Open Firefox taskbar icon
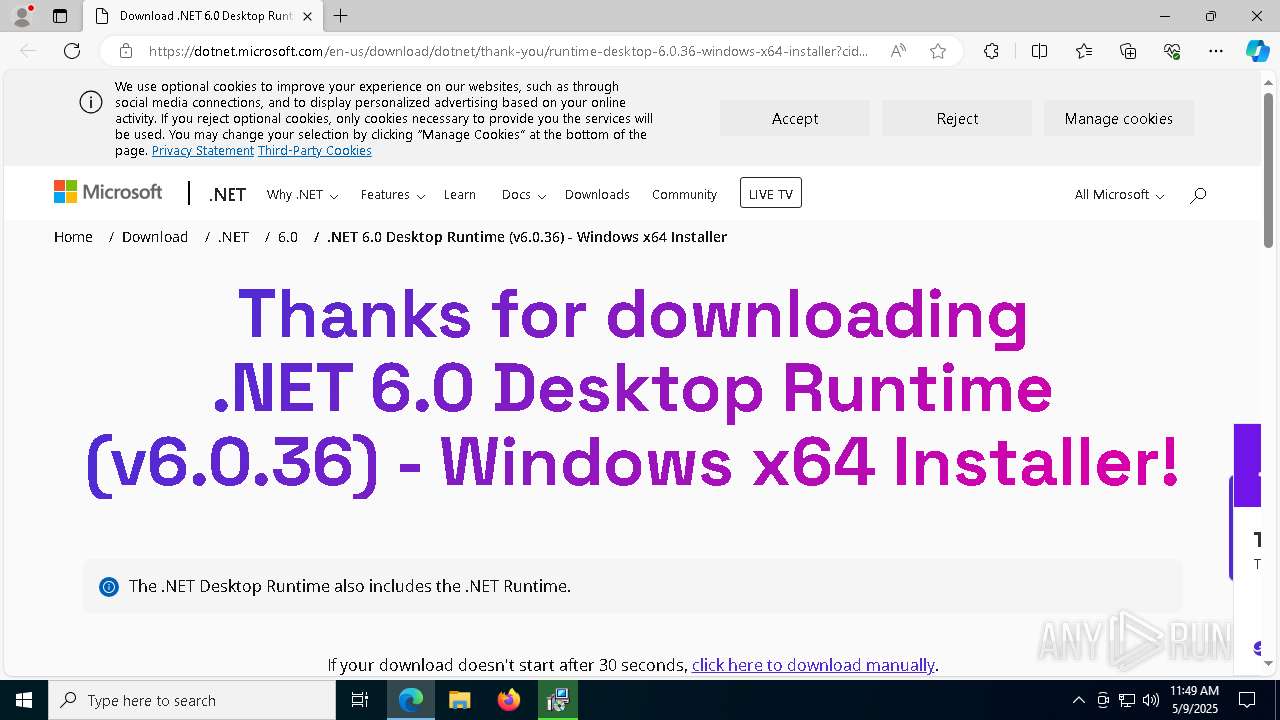Image resolution: width=1280 pixels, height=720 pixels. pos(509,700)
